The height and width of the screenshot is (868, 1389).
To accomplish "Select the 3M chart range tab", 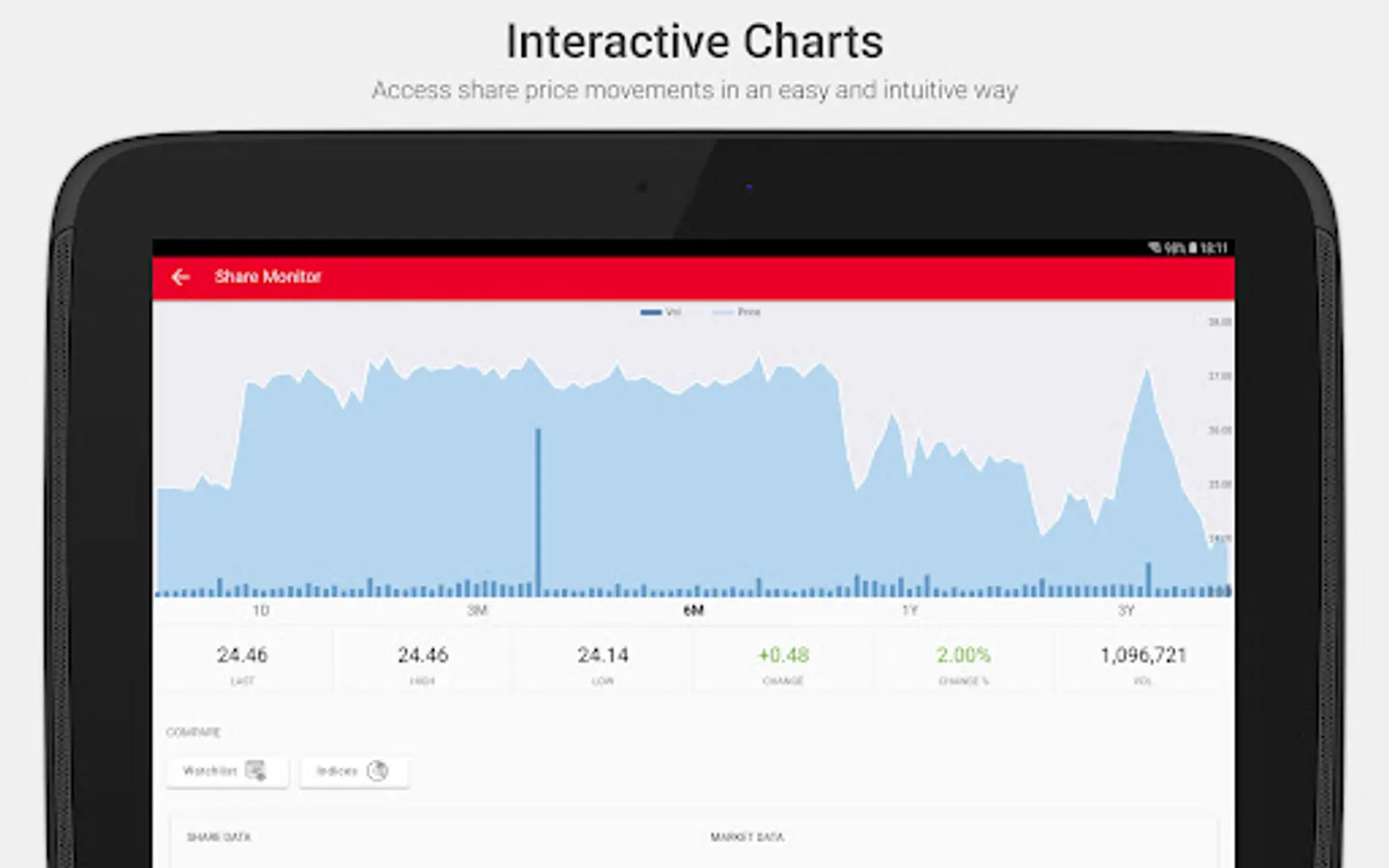I will (x=477, y=610).
